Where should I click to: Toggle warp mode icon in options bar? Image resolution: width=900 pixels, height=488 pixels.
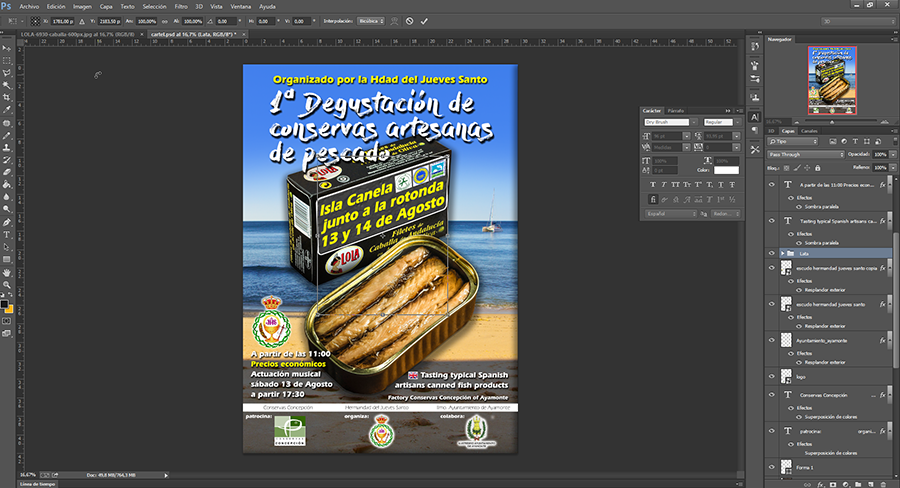394,21
